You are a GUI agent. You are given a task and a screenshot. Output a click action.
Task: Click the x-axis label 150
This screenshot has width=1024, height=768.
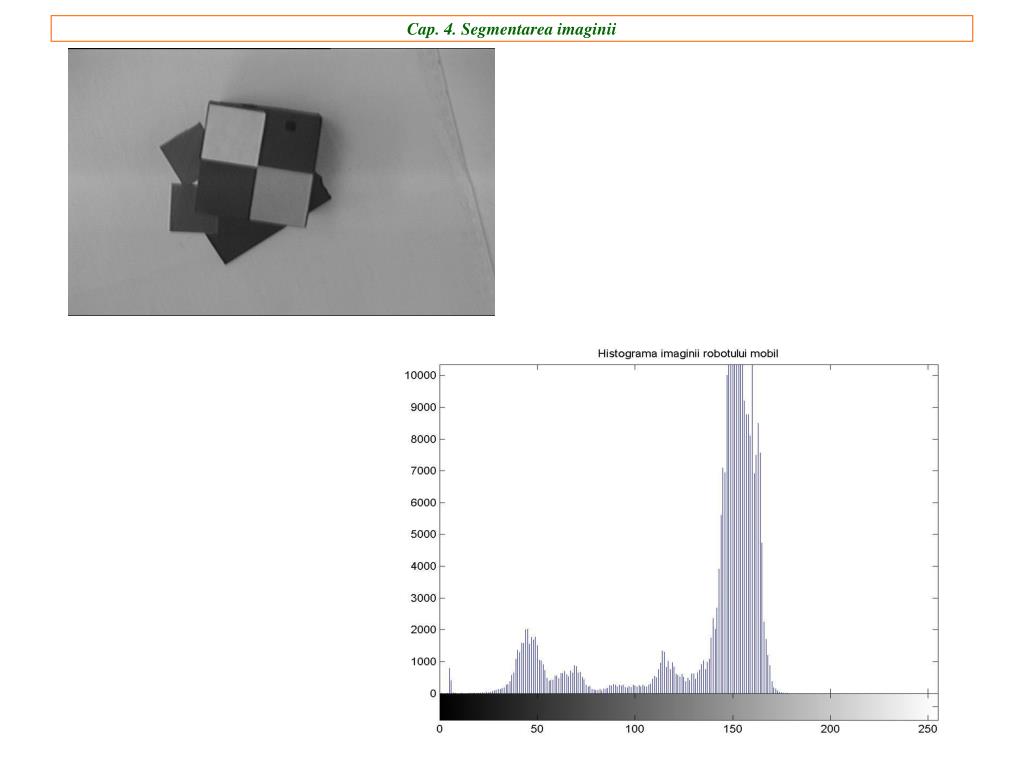coord(733,729)
